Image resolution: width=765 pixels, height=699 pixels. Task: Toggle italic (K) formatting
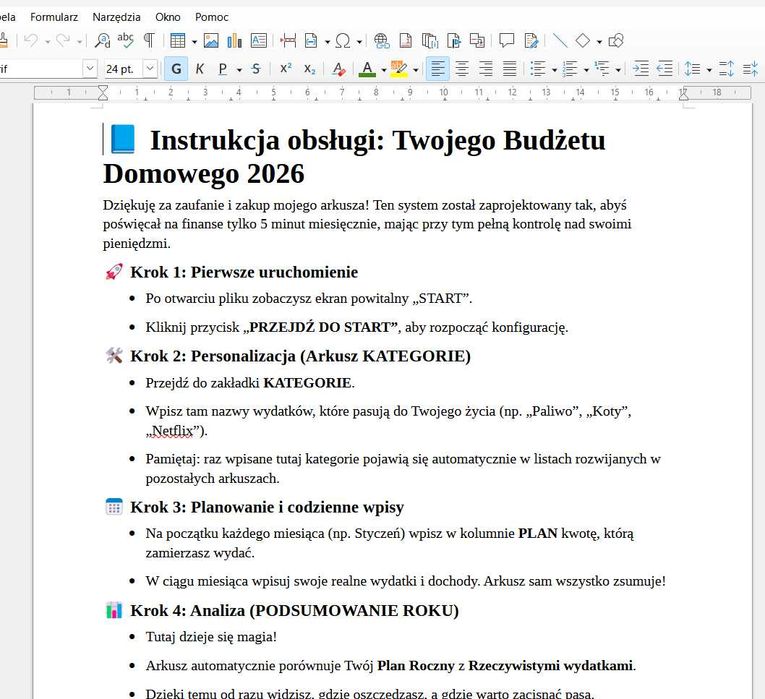point(200,69)
